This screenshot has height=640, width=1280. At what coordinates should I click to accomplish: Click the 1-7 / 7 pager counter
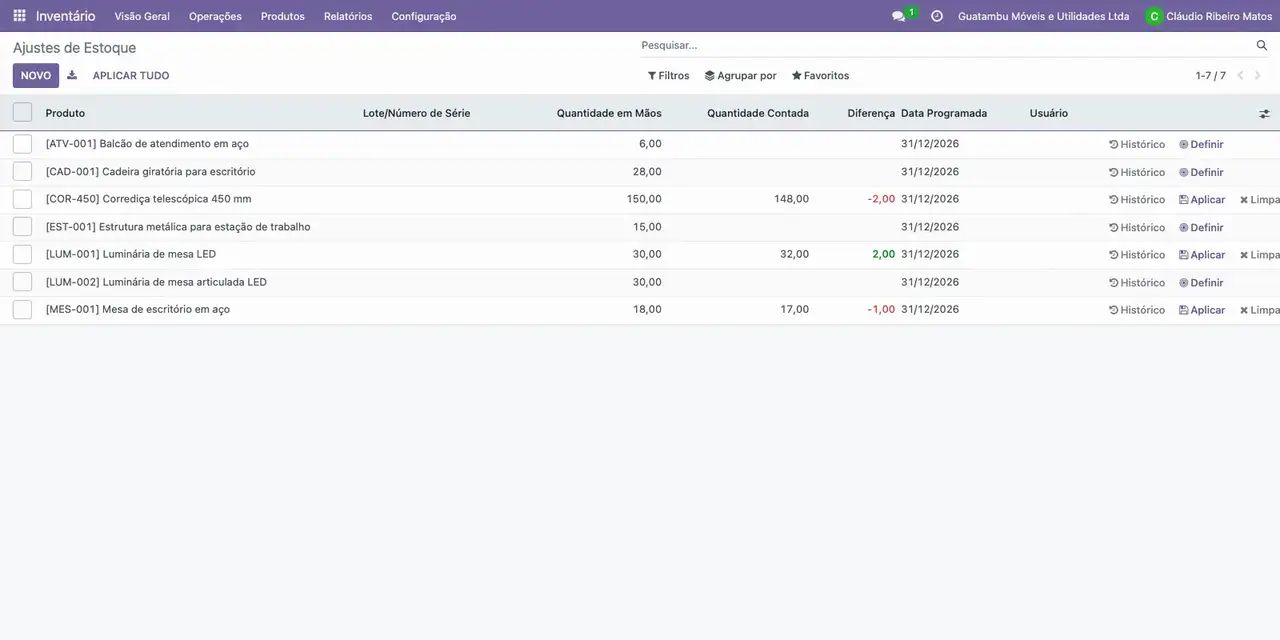click(x=1211, y=75)
